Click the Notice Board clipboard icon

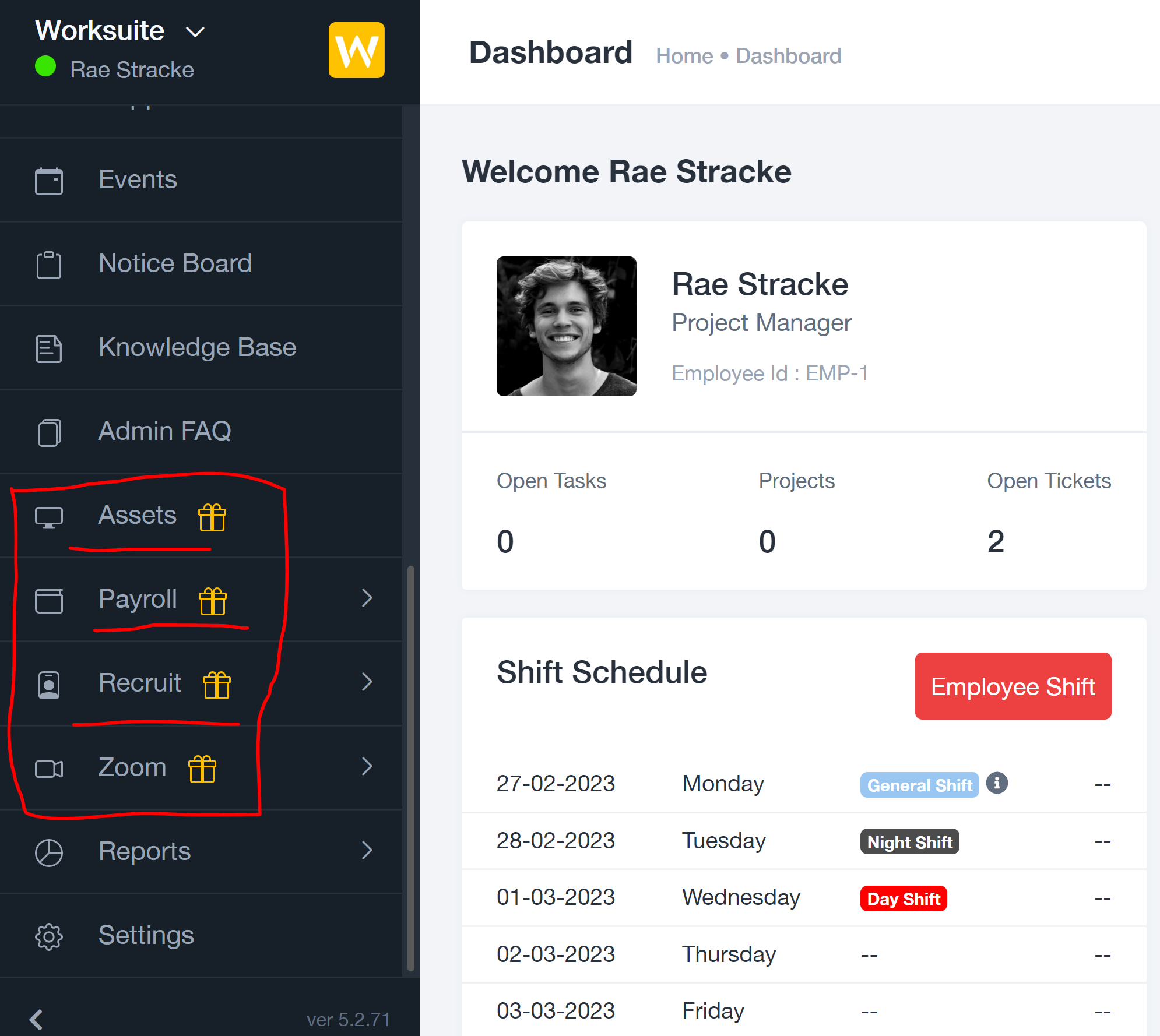point(49,265)
